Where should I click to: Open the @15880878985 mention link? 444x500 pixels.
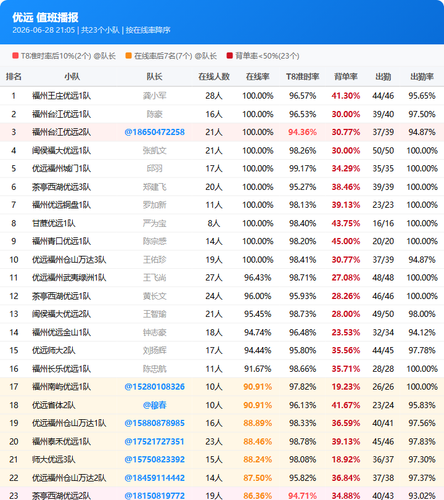[x=154, y=423]
